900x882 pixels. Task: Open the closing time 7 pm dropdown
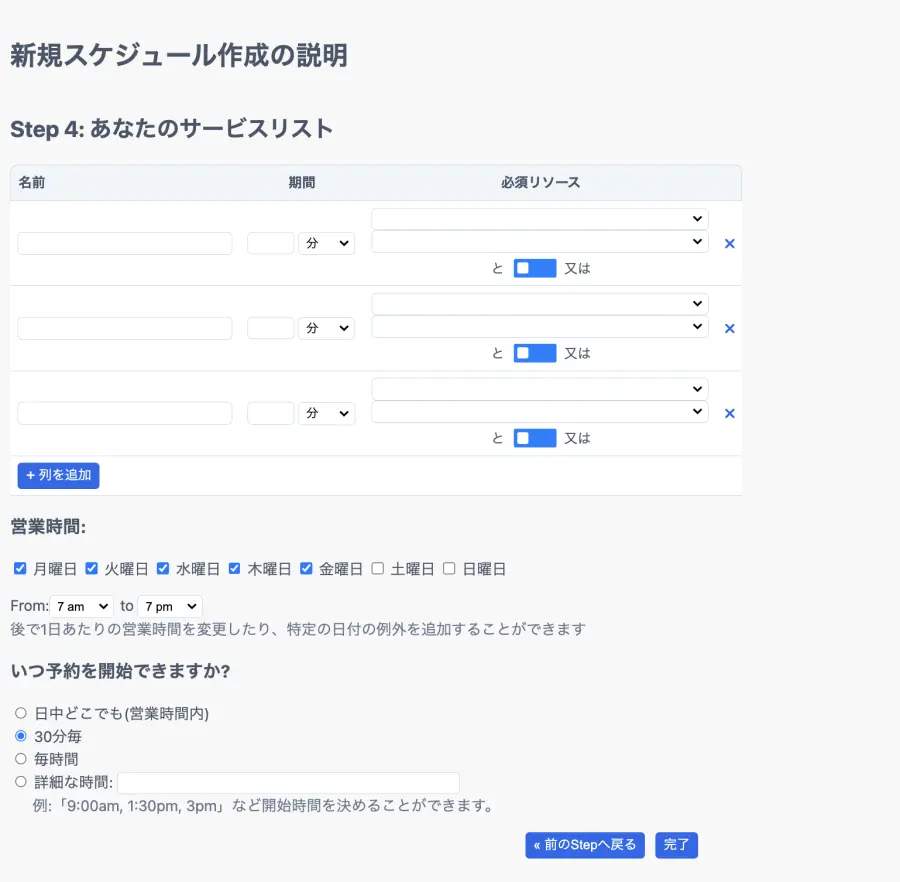[169, 607]
